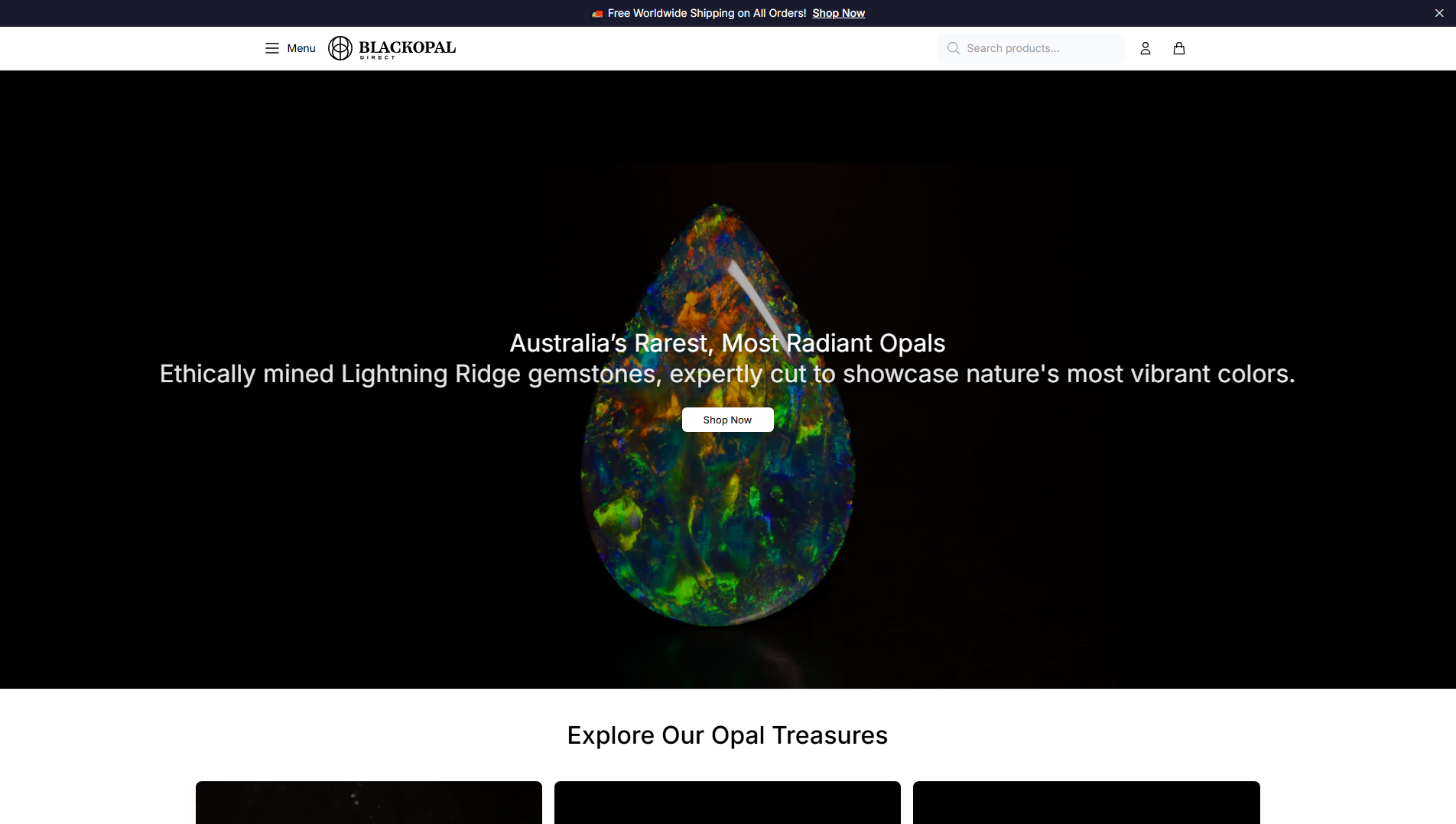Focus the Search products field
The image size is (1456, 824).
click(x=1031, y=48)
